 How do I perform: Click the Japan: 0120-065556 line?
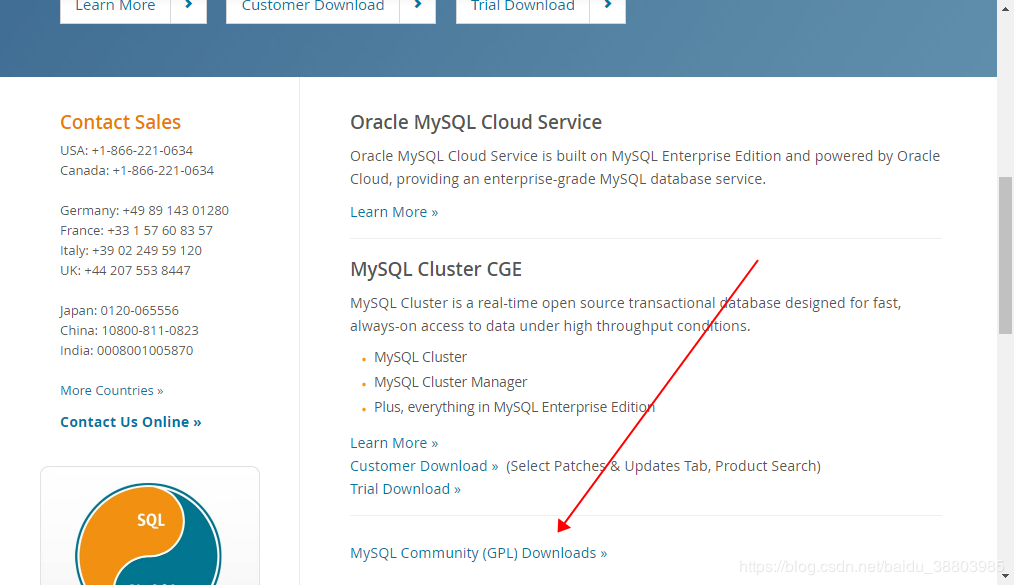click(x=120, y=311)
